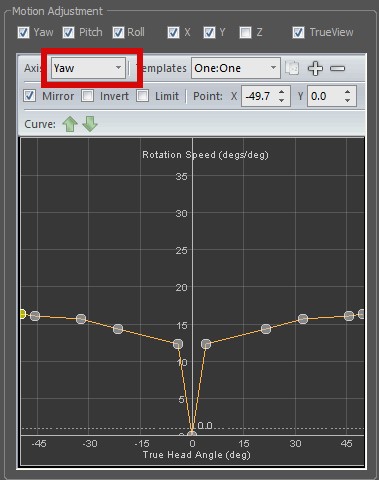Viewport: 379px width, 480px height.
Task: Toggle the Pitch checkbox
Action: click(x=68, y=33)
